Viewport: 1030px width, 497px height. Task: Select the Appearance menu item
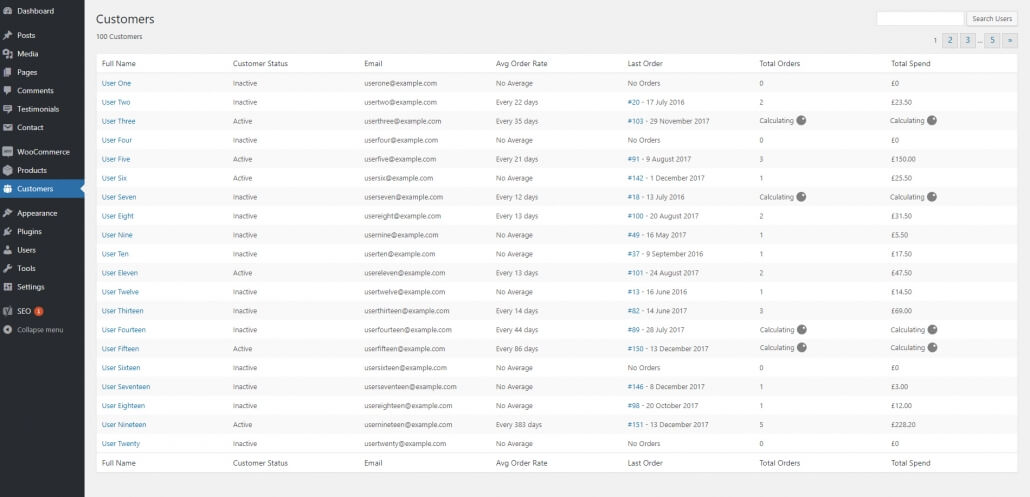point(37,213)
